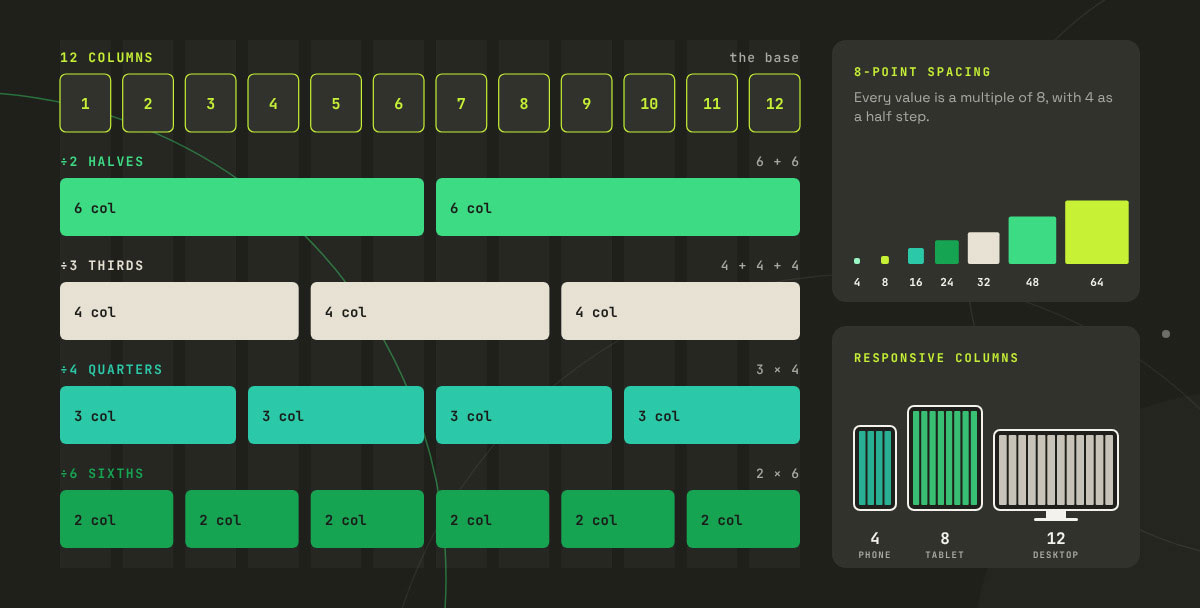
Task: Click the '÷2 HALVES' heading
Action: [x=102, y=162]
